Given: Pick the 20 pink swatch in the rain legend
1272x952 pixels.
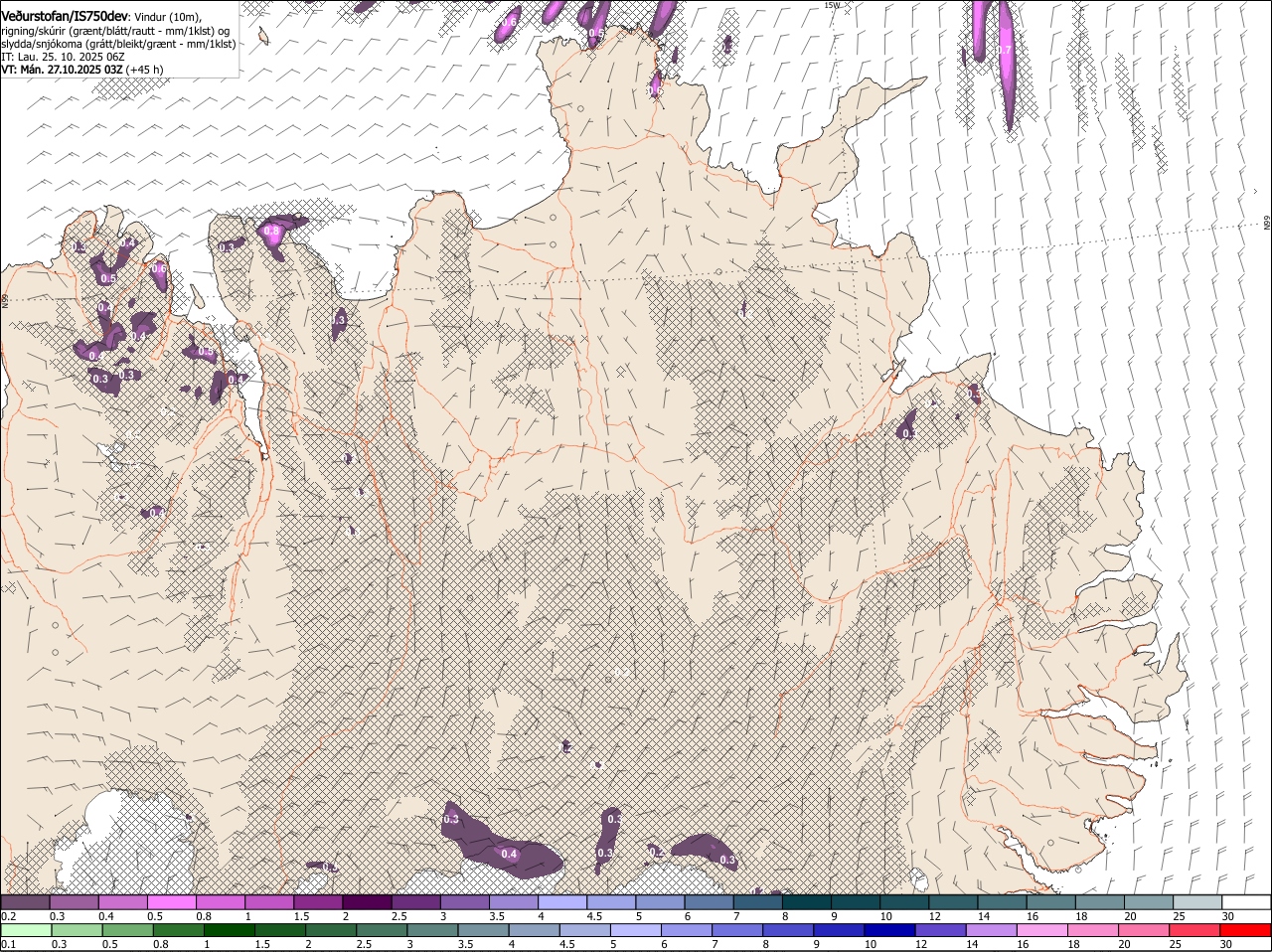Looking at the screenshot, I should (x=1144, y=931).
